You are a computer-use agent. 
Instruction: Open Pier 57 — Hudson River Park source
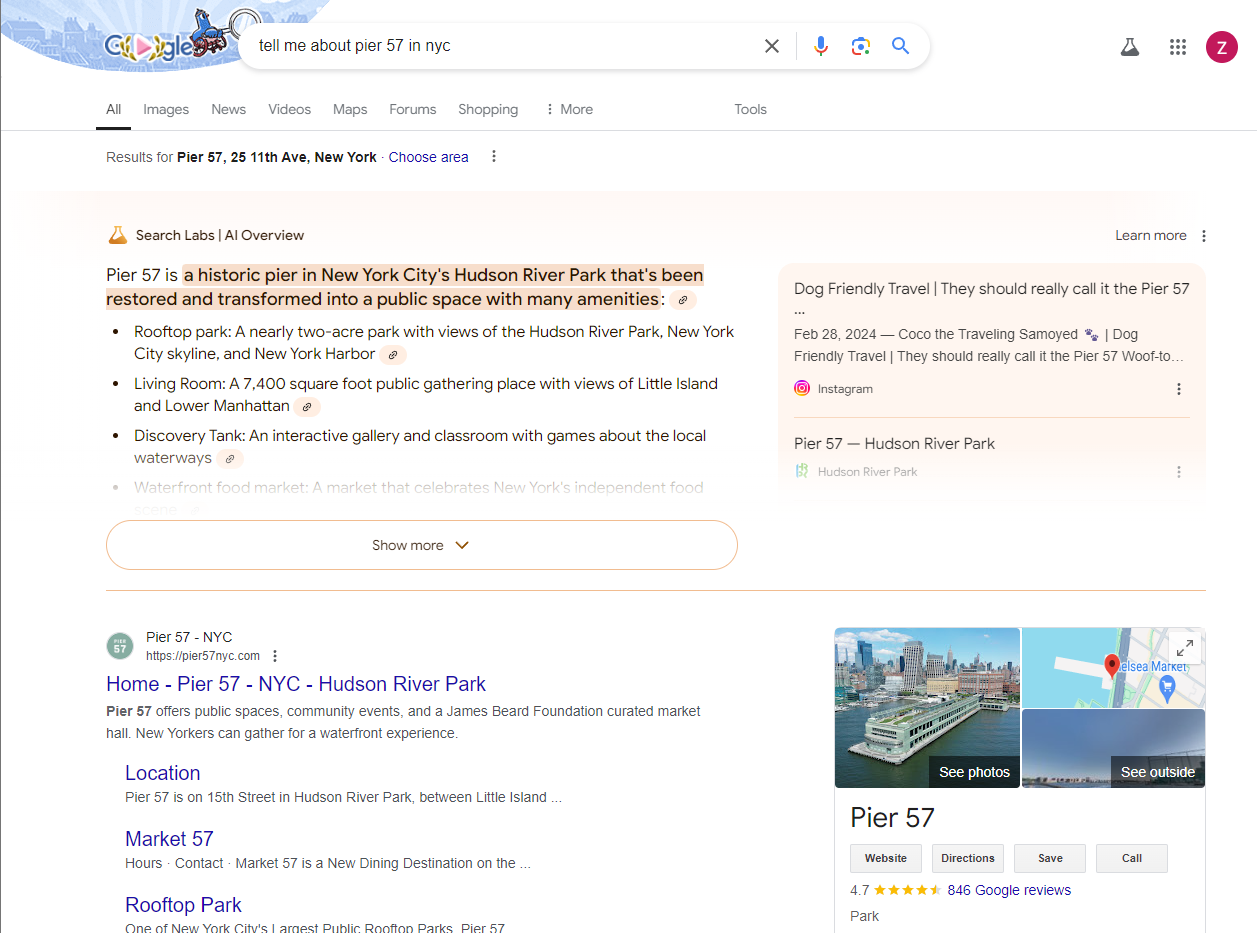[894, 444]
